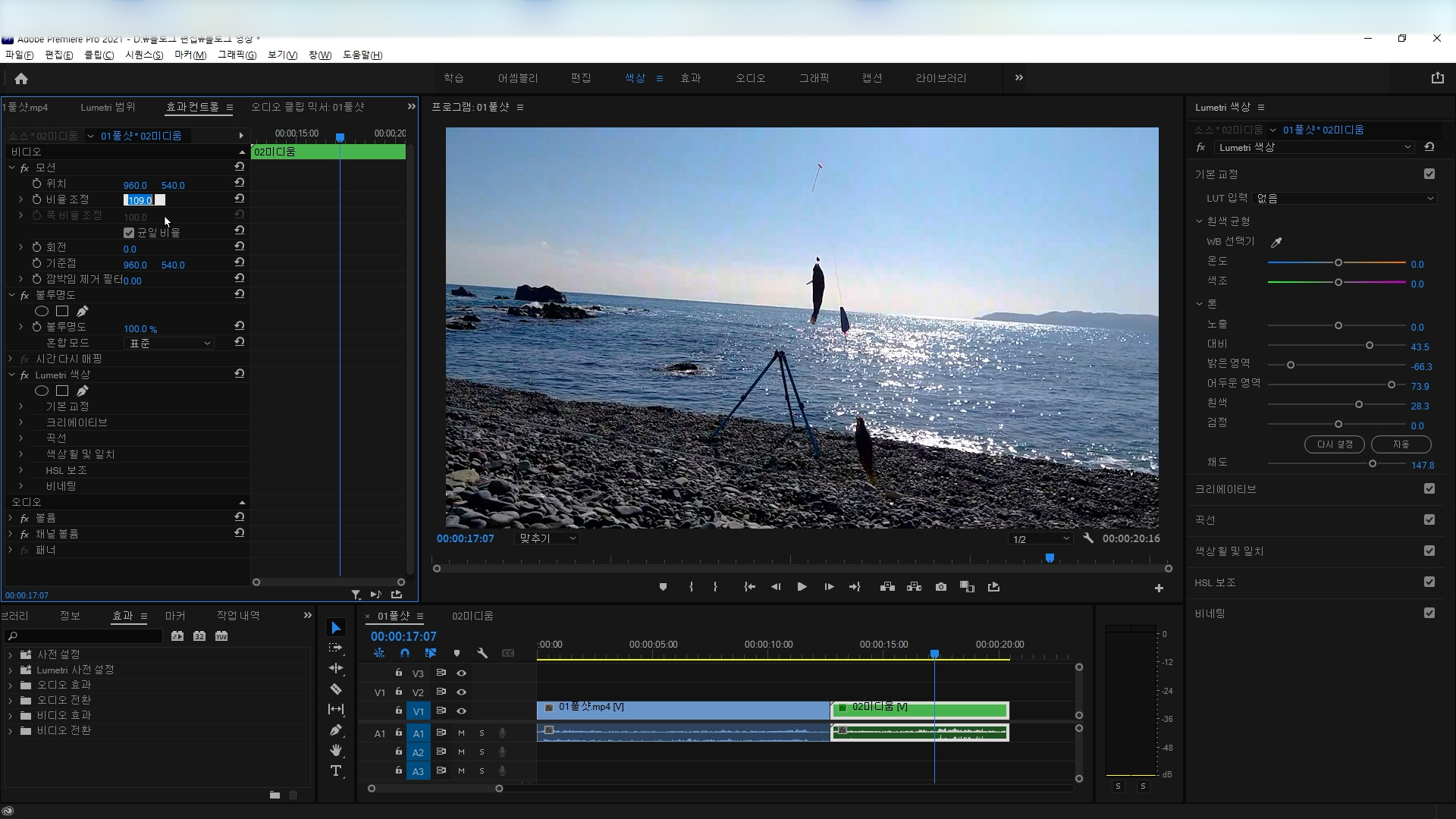
Task: Open the 시퀀스 menu
Action: [143, 55]
